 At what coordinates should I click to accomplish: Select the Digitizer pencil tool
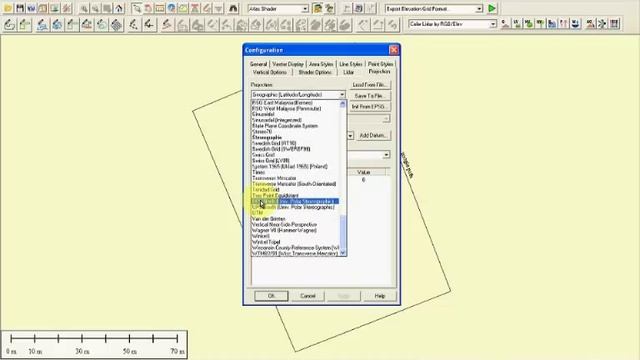pos(207,8)
